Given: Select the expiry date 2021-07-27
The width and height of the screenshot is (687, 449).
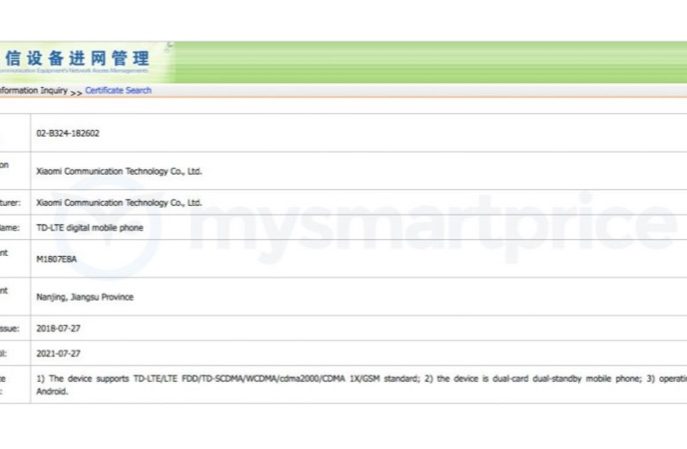Looking at the screenshot, I should point(57,353).
